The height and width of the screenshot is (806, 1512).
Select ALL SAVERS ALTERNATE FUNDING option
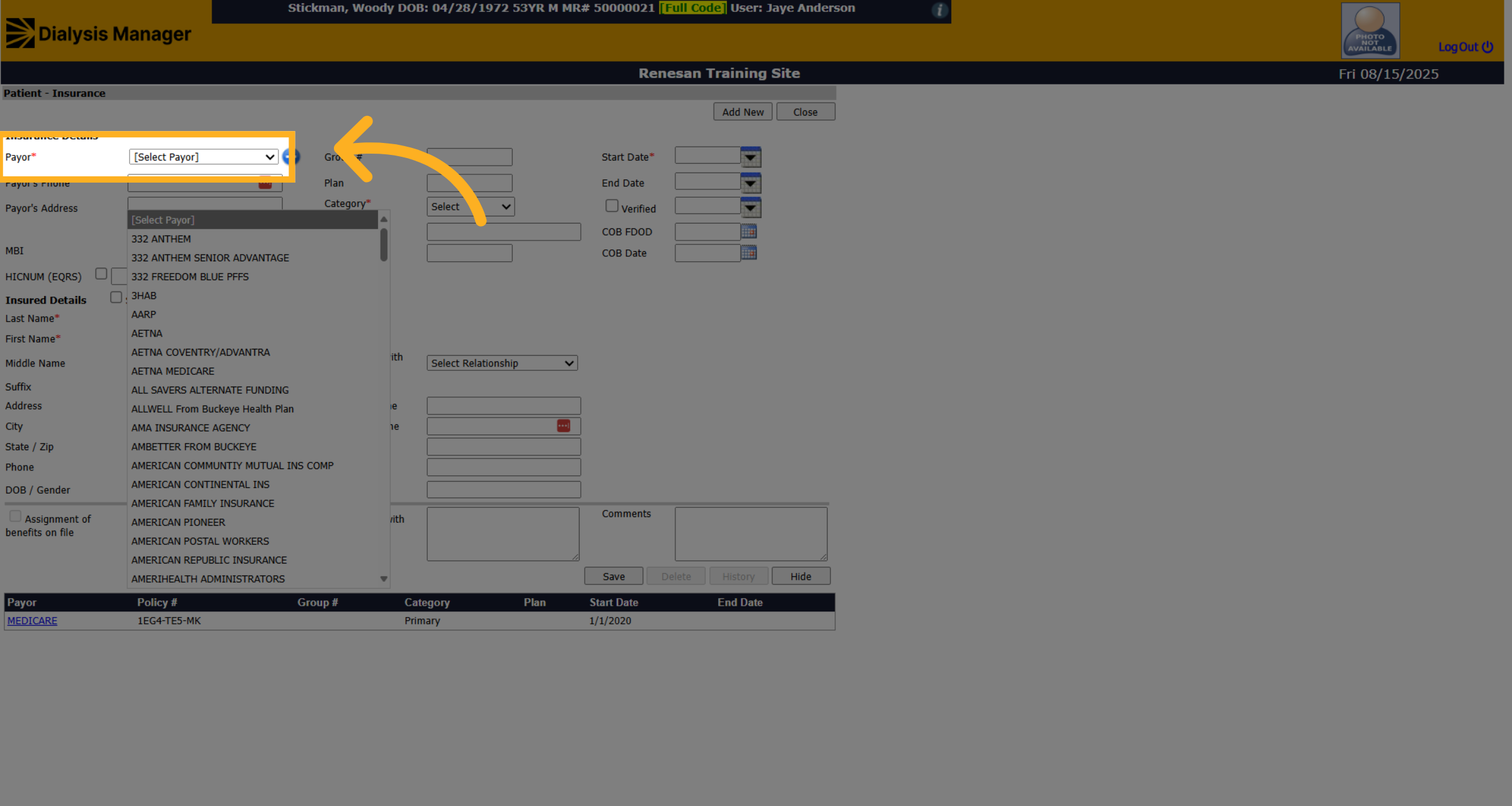pos(253,390)
